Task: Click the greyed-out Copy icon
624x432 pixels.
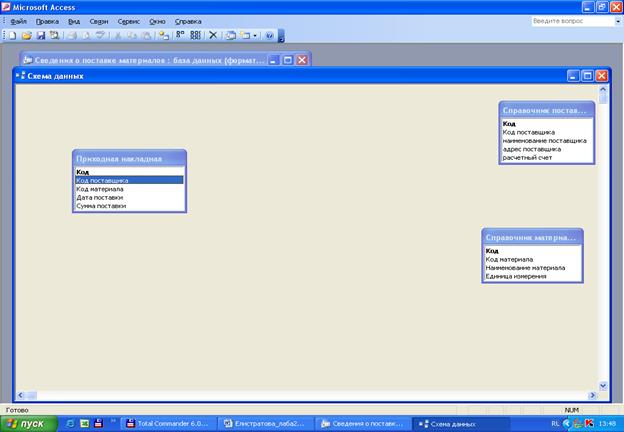Action: click(x=132, y=36)
